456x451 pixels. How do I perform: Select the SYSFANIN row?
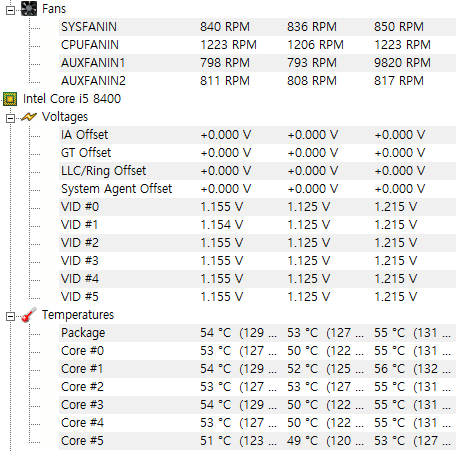[257, 27]
